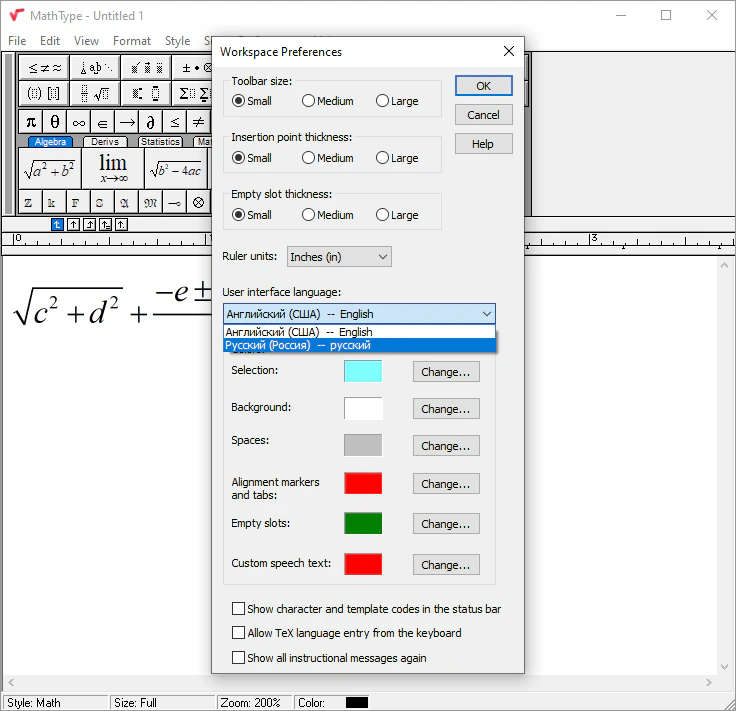Insert the infinity symbol
This screenshot has width=736, height=711.
[79, 122]
